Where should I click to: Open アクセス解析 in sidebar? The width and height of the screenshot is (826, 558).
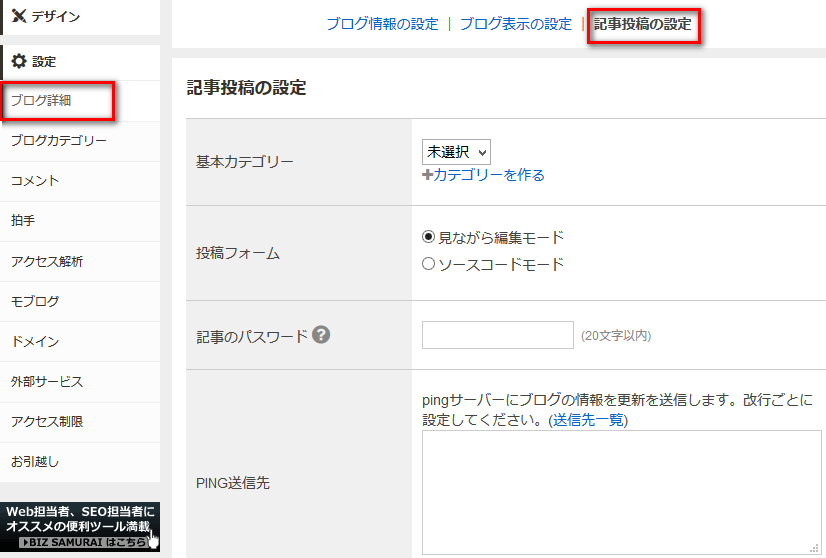[x=80, y=261]
